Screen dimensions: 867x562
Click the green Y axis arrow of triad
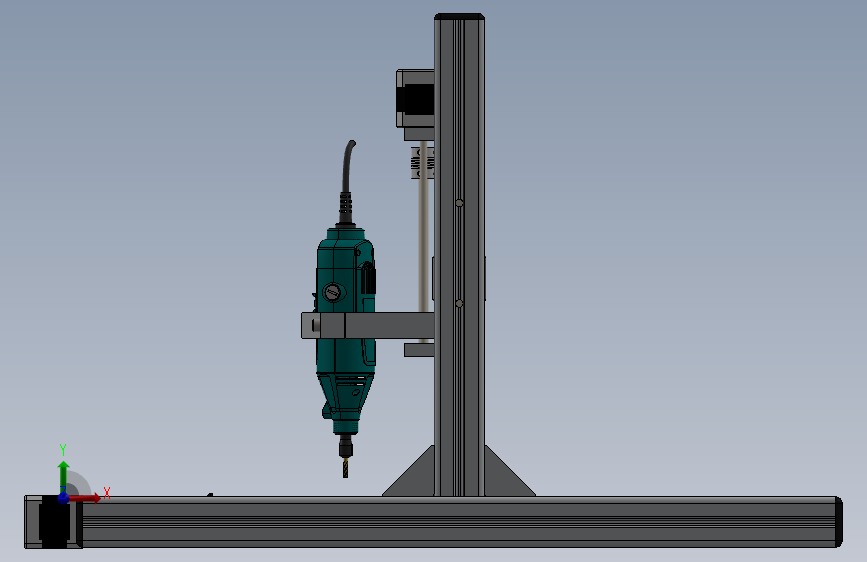click(63, 477)
